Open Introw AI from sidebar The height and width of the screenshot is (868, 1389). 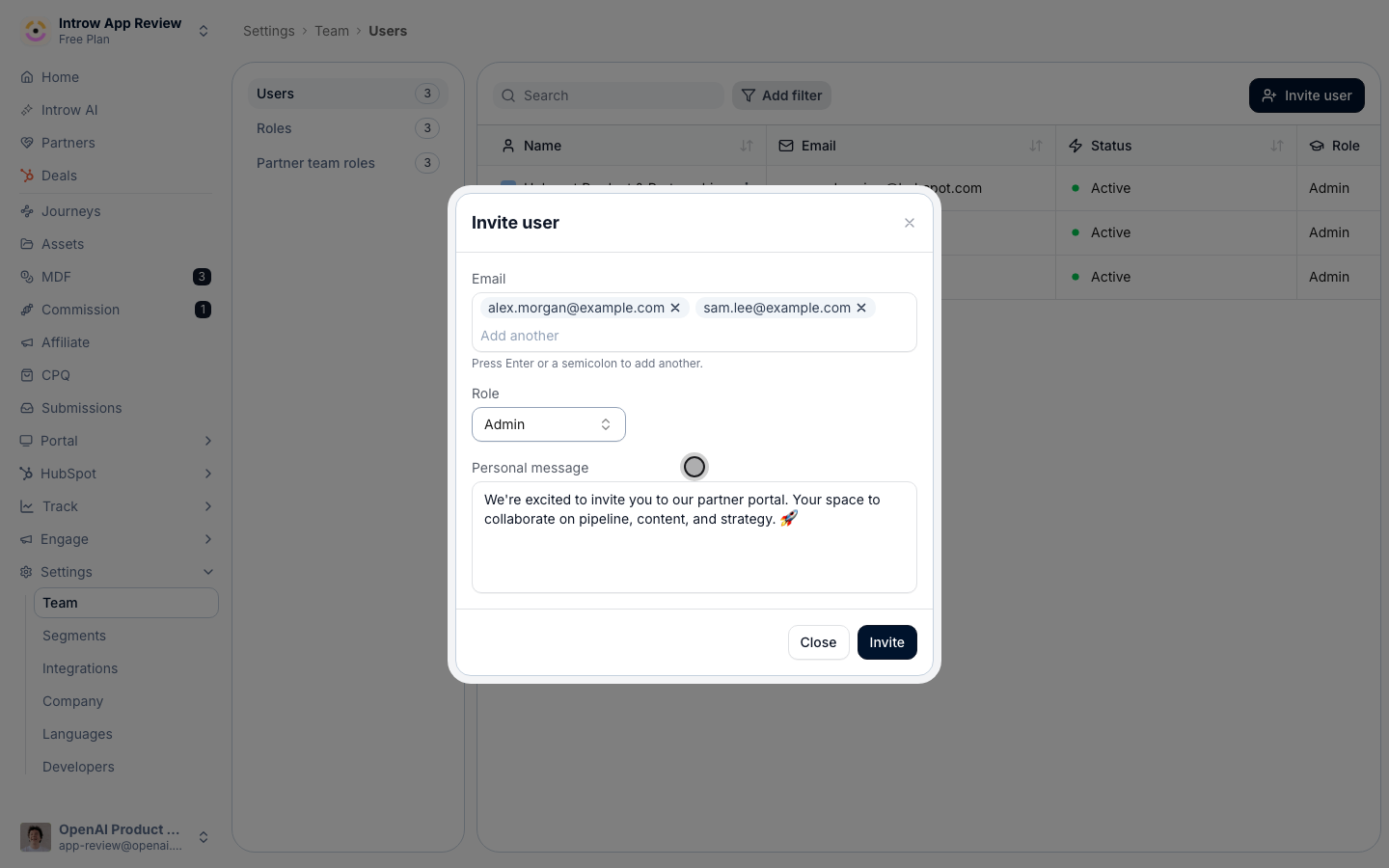(x=69, y=110)
